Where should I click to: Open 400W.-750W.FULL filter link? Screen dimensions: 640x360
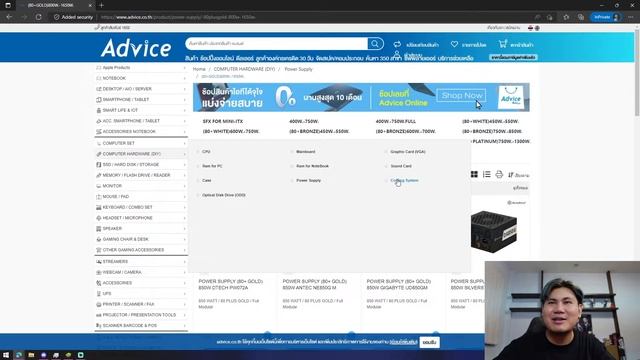396,121
